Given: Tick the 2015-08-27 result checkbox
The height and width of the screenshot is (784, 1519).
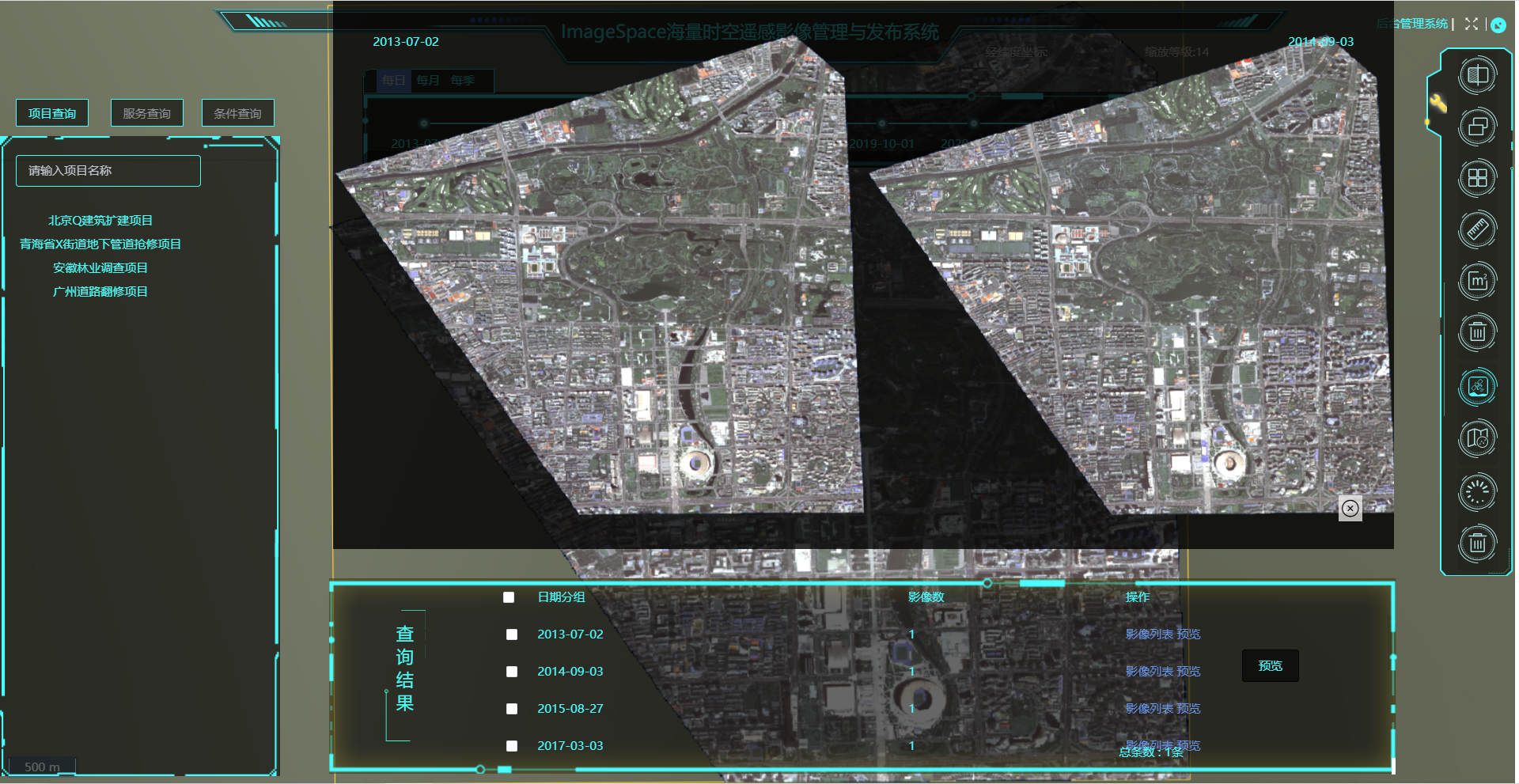Looking at the screenshot, I should (x=512, y=709).
